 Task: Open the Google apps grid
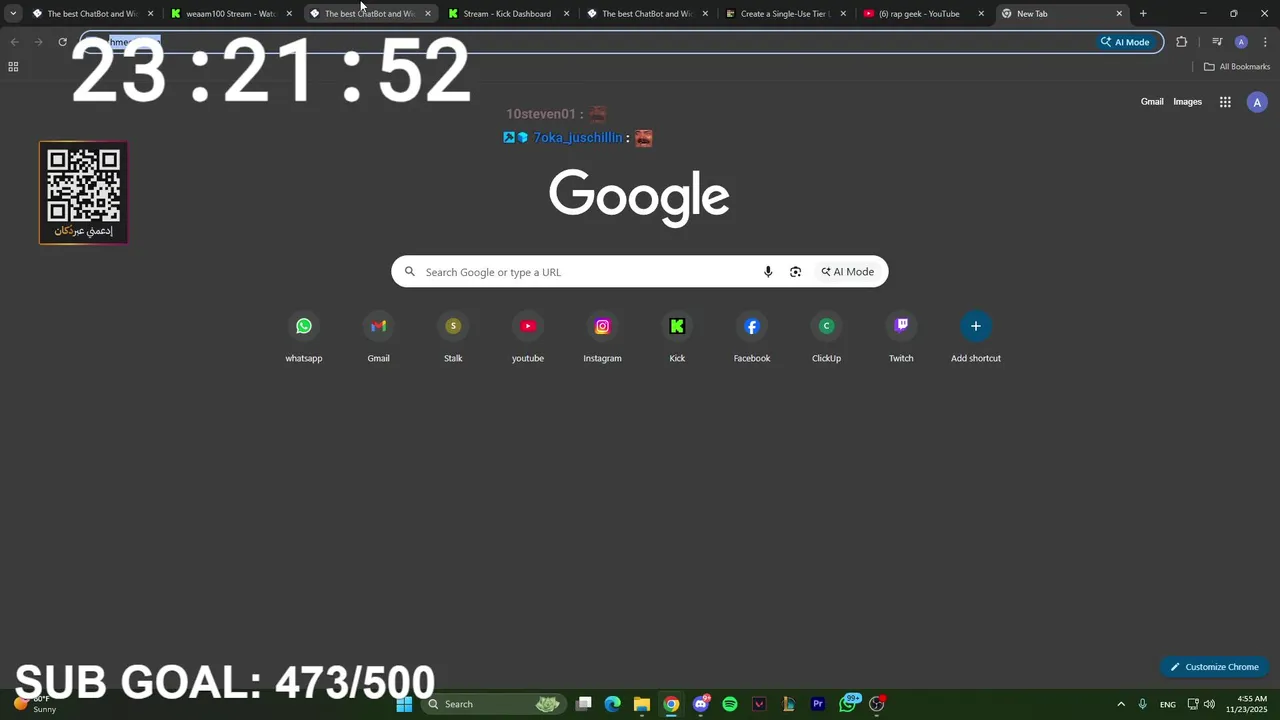(x=1225, y=102)
